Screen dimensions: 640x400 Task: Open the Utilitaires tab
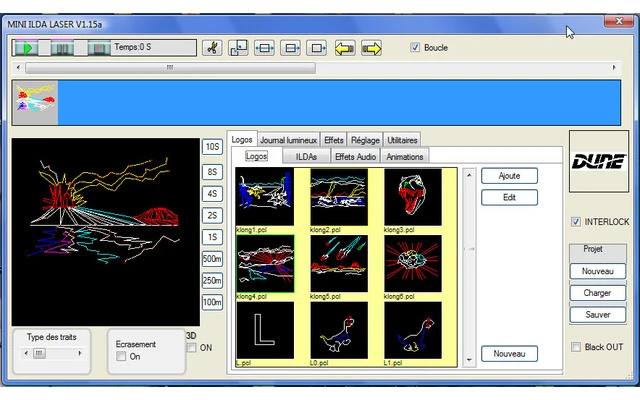(x=402, y=140)
